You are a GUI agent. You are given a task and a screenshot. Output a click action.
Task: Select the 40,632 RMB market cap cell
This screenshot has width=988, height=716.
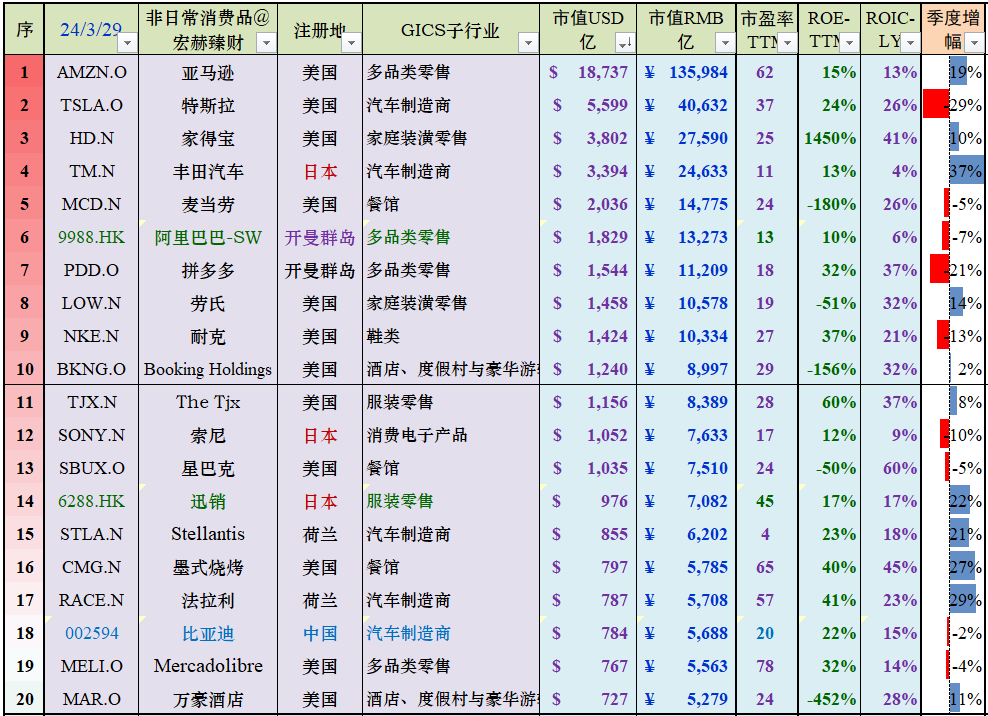point(686,105)
